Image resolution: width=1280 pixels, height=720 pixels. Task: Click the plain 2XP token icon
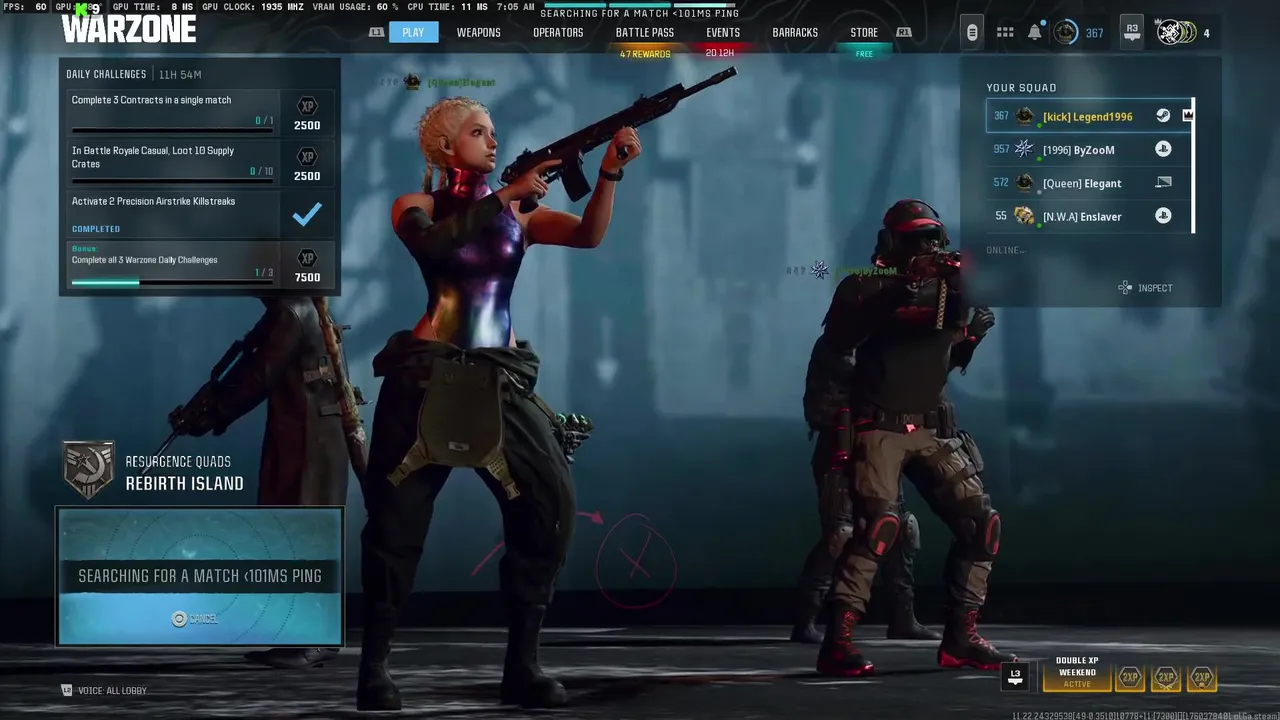point(1130,678)
